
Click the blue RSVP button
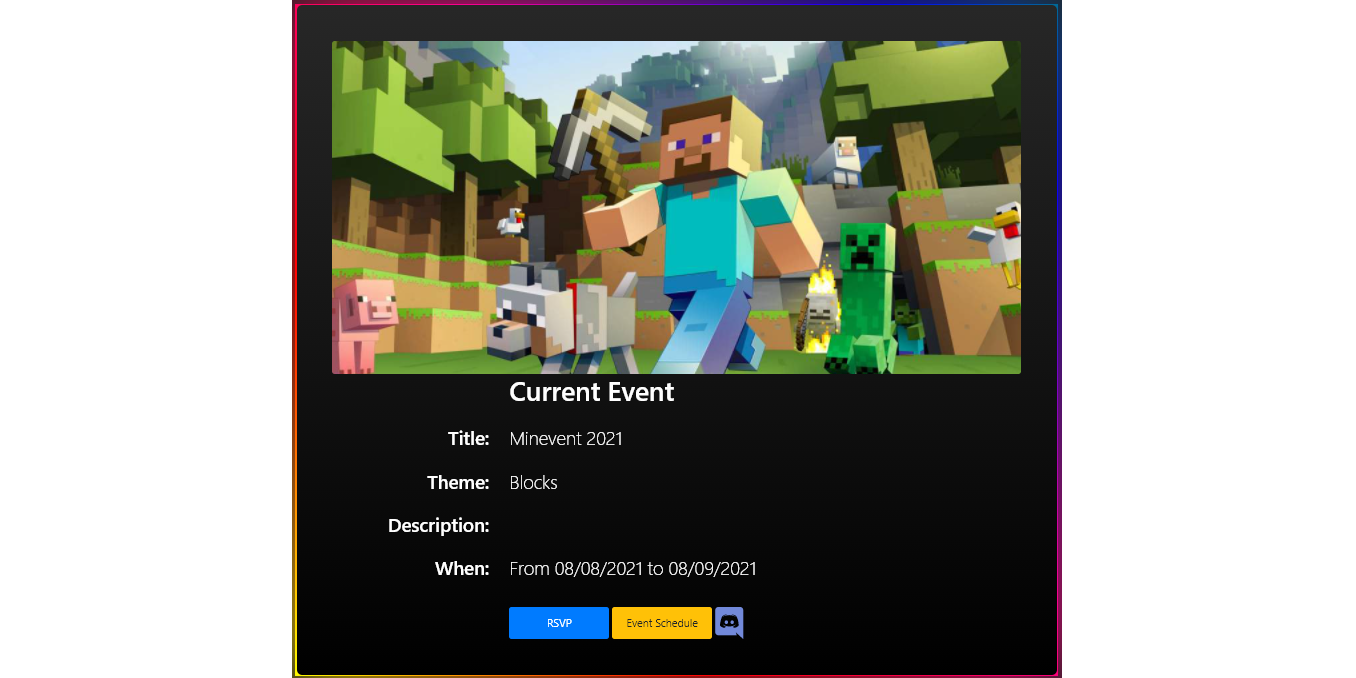[x=559, y=623]
